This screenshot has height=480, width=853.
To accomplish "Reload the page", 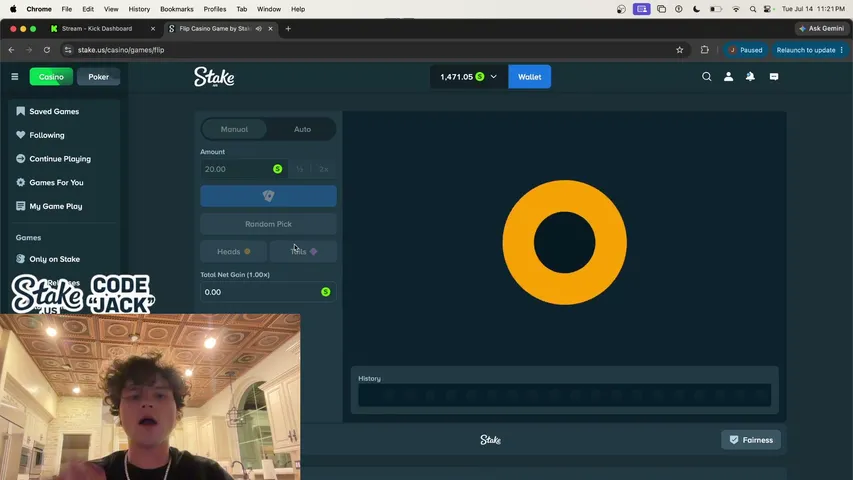I will click(47, 50).
